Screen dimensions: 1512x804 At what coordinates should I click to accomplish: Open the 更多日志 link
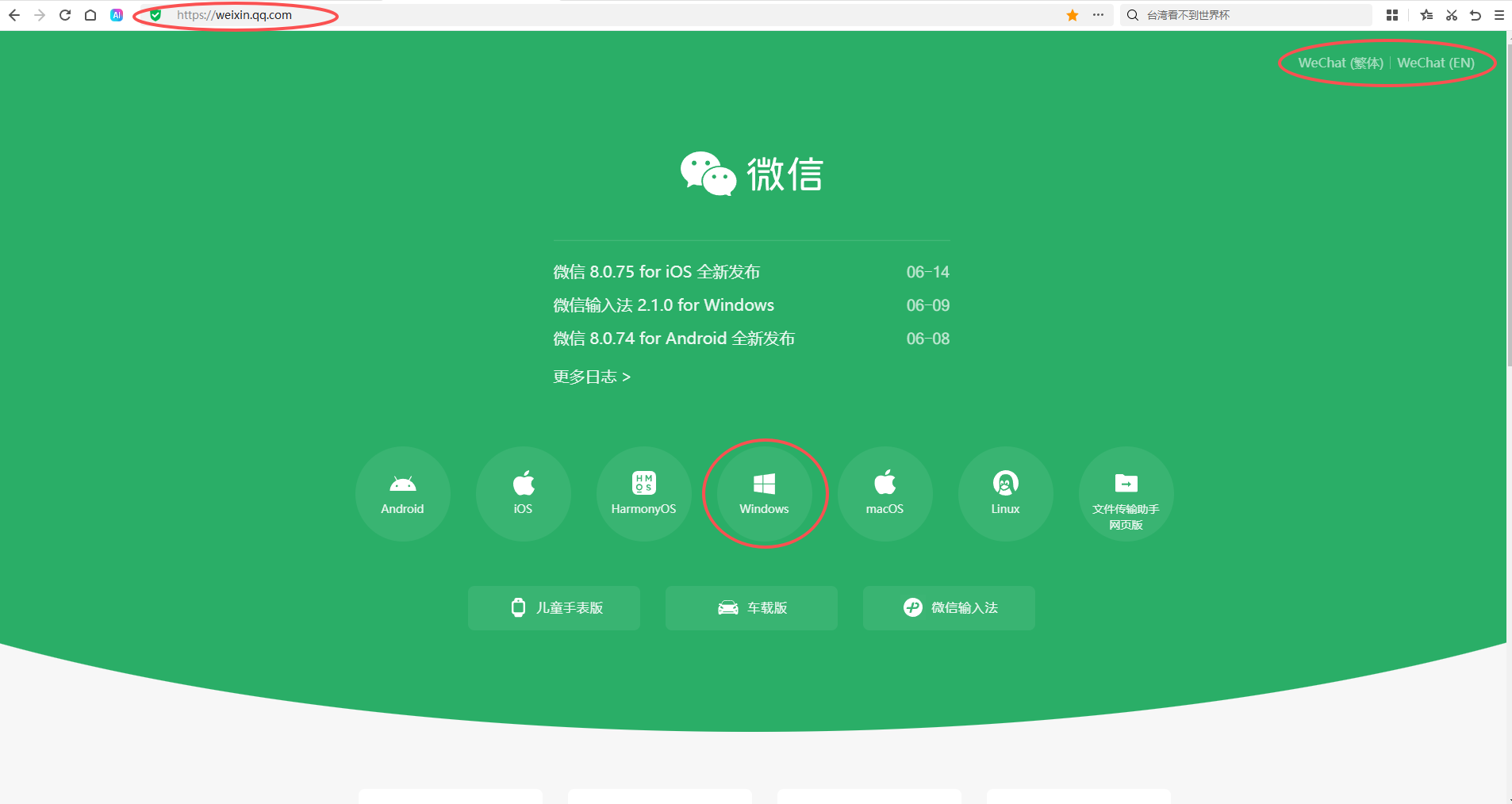pyautogui.click(x=592, y=377)
